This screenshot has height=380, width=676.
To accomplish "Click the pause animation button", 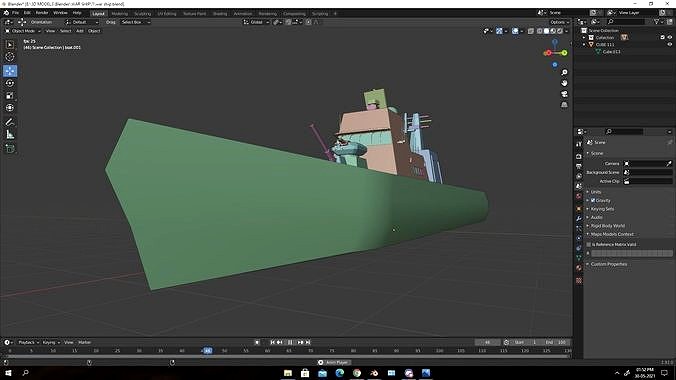I will coord(290,342).
